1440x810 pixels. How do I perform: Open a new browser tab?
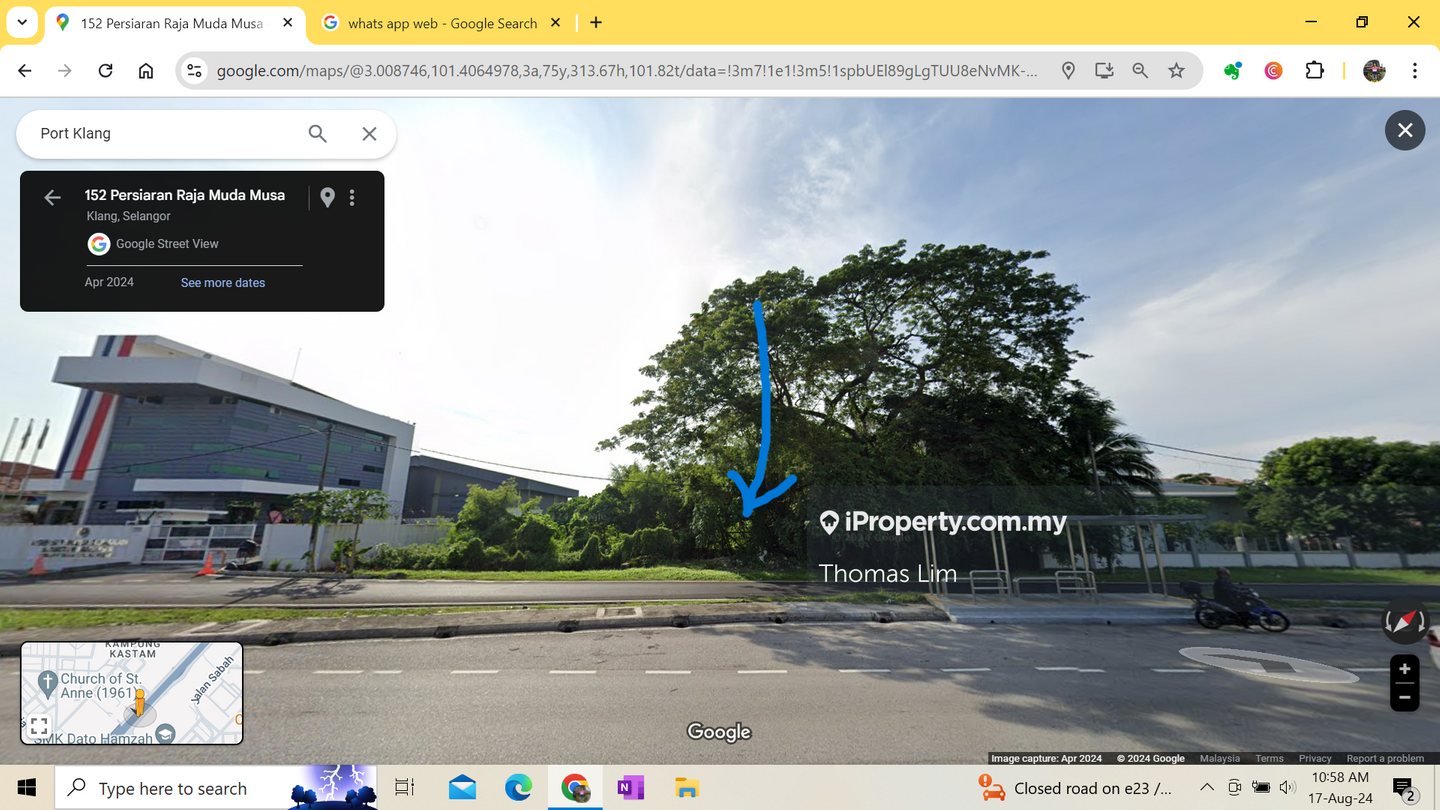coord(596,23)
